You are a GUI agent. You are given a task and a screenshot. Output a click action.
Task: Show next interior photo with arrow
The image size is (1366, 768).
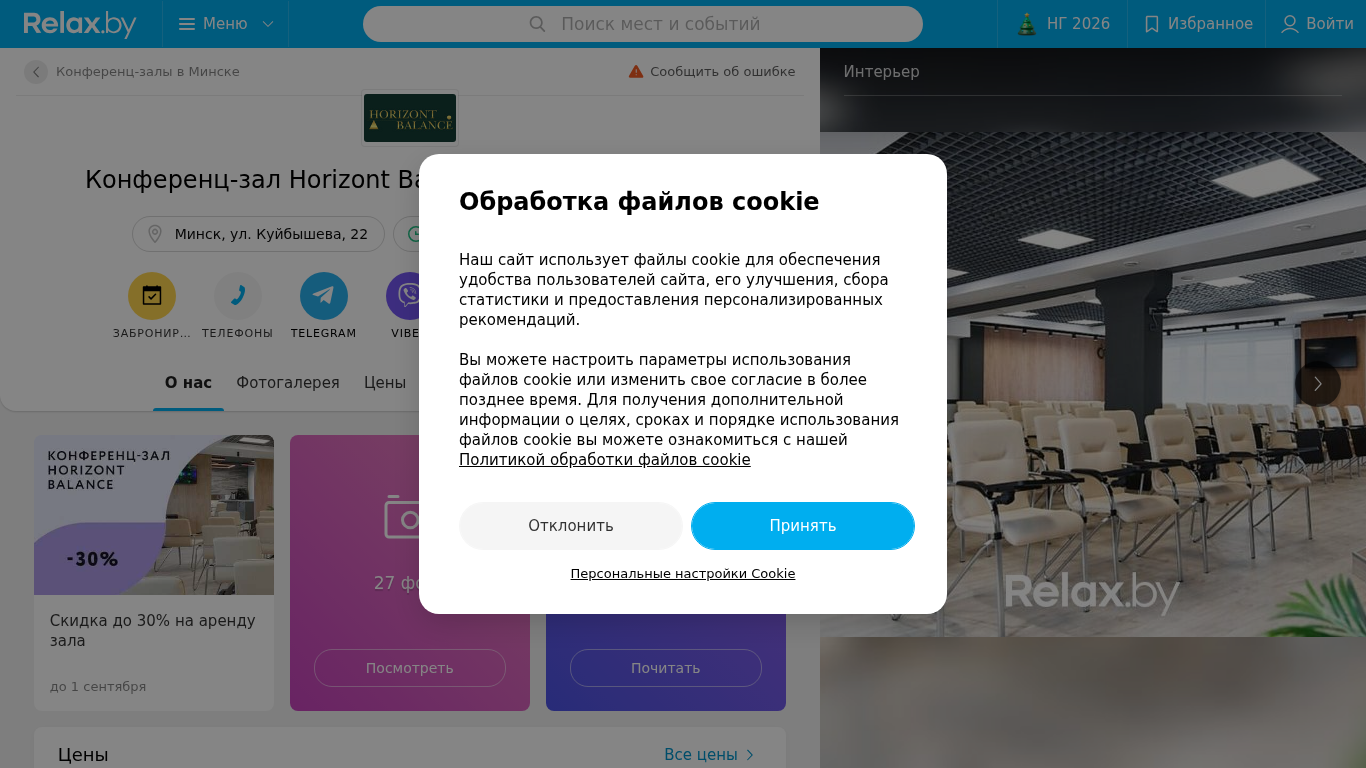[1318, 383]
